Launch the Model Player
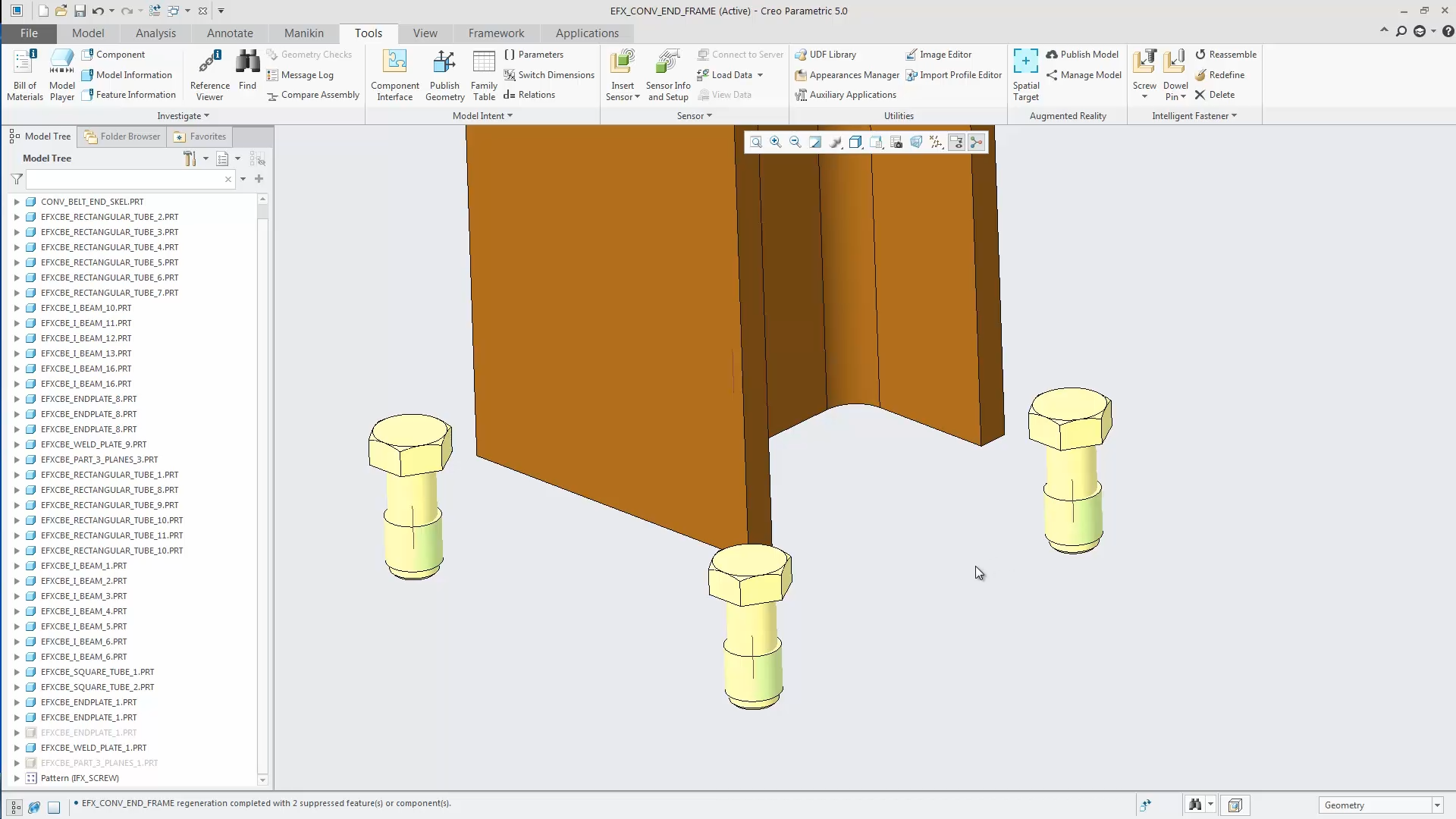This screenshot has height=819, width=1456. tap(62, 74)
